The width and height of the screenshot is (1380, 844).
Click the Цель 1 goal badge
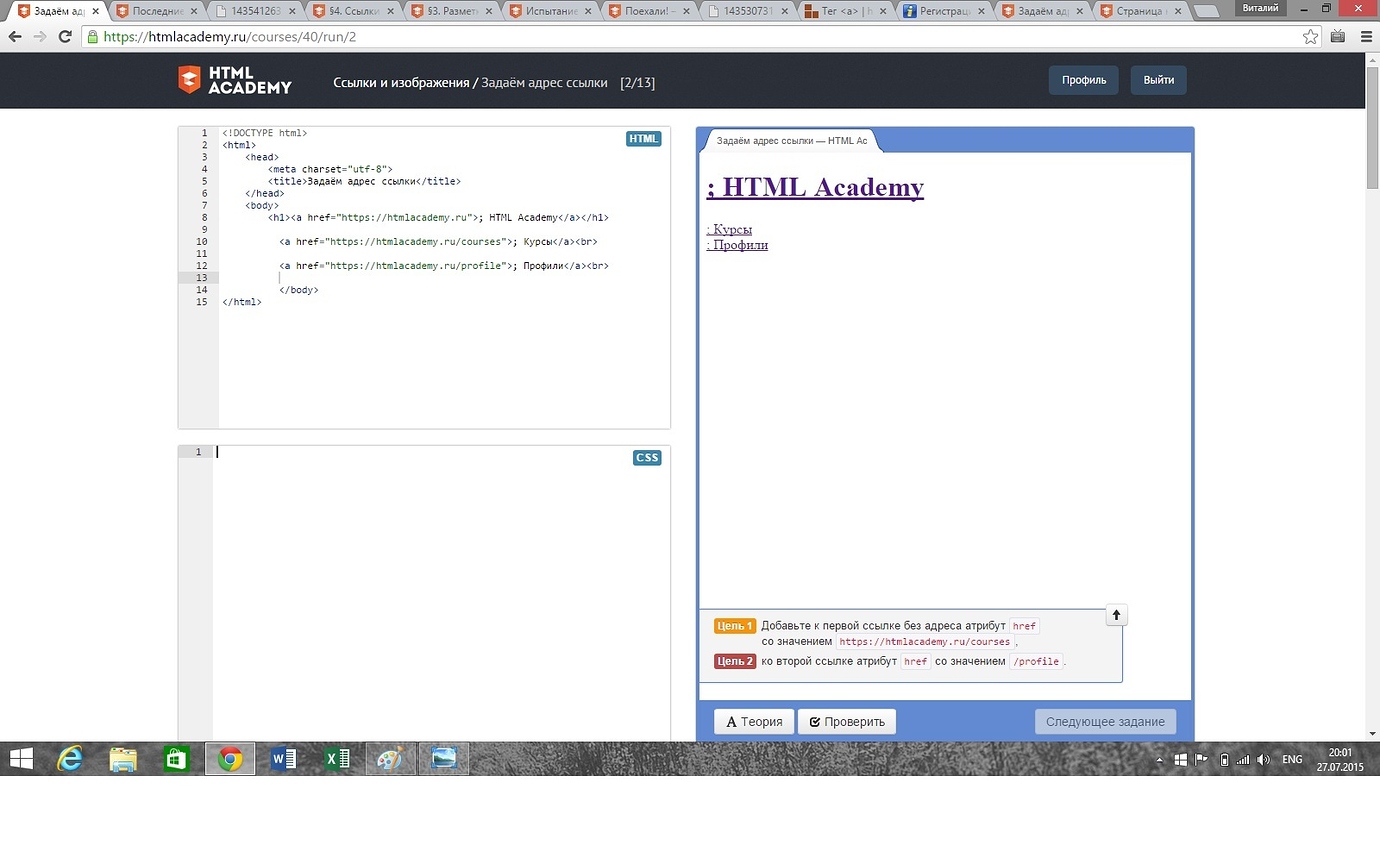735,626
